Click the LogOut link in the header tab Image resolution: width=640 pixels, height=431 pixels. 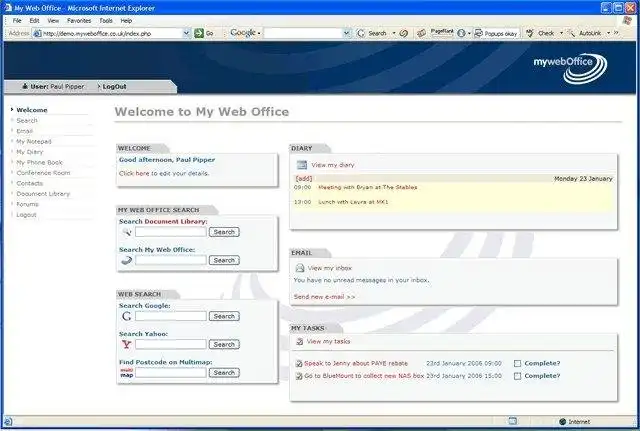tap(114, 87)
